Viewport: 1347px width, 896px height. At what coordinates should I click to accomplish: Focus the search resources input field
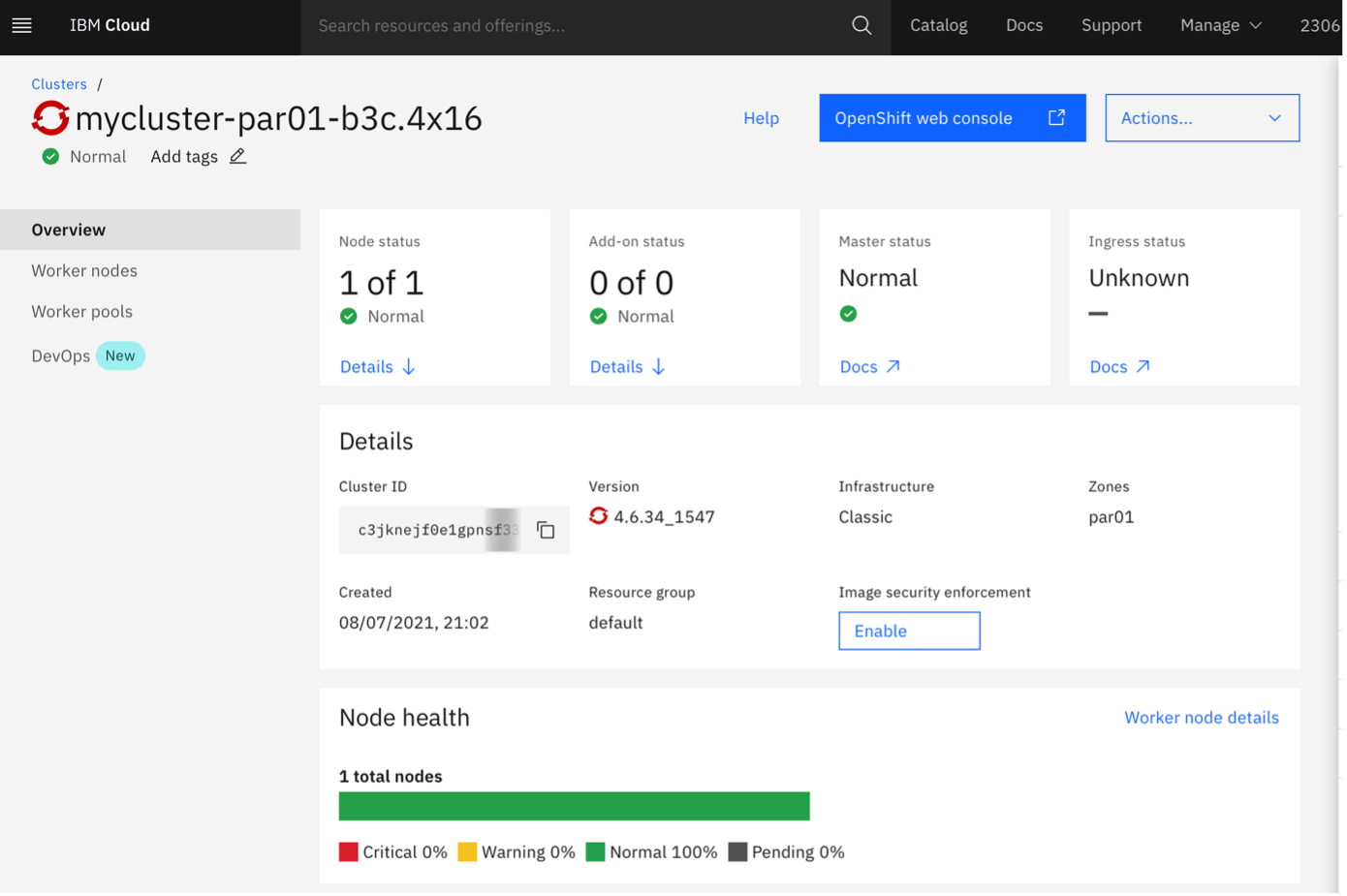pos(572,26)
